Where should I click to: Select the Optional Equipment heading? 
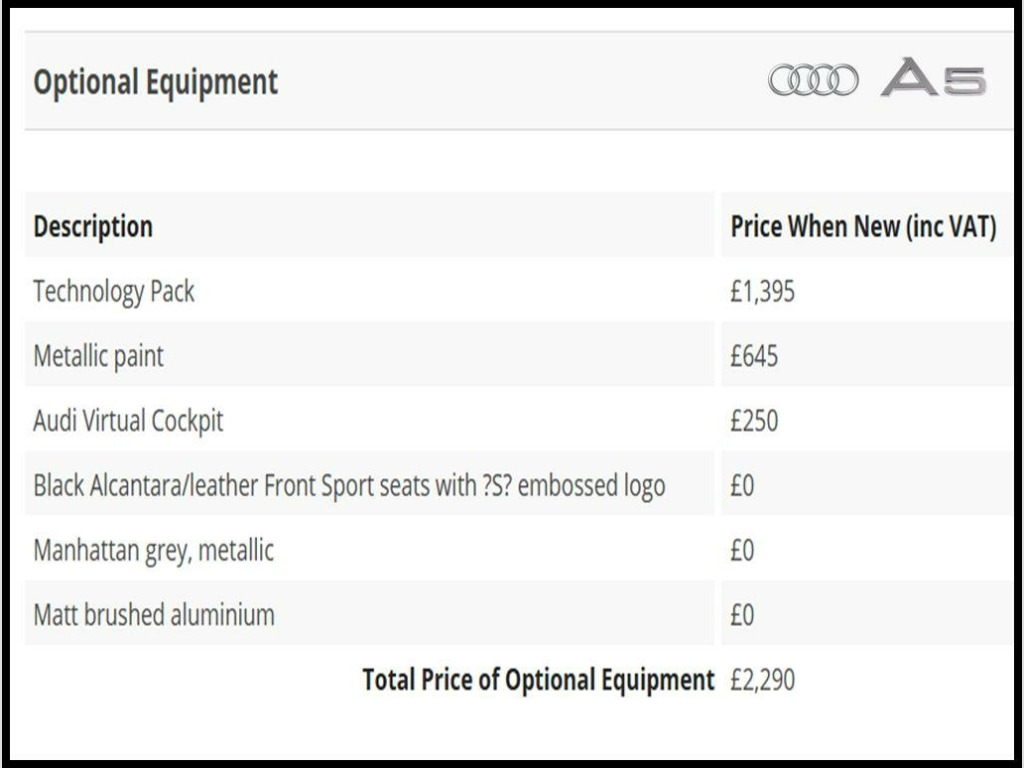tap(155, 83)
